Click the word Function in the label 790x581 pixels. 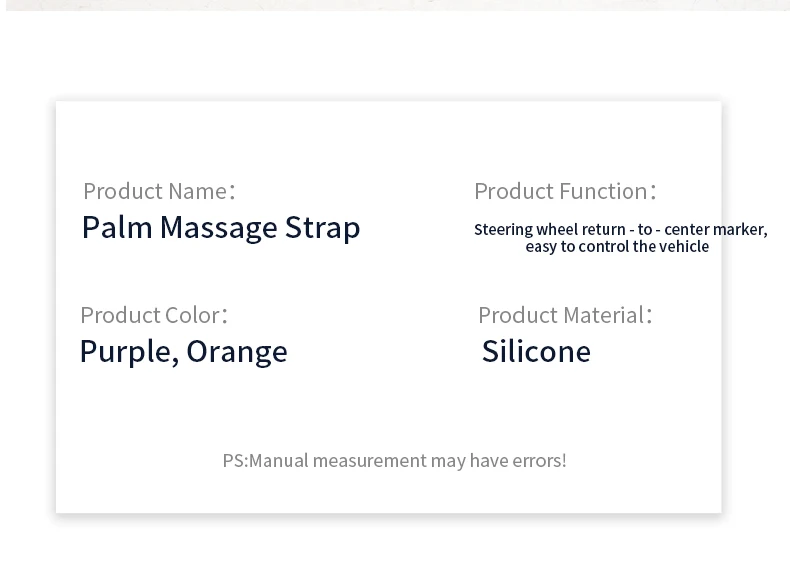pos(604,191)
